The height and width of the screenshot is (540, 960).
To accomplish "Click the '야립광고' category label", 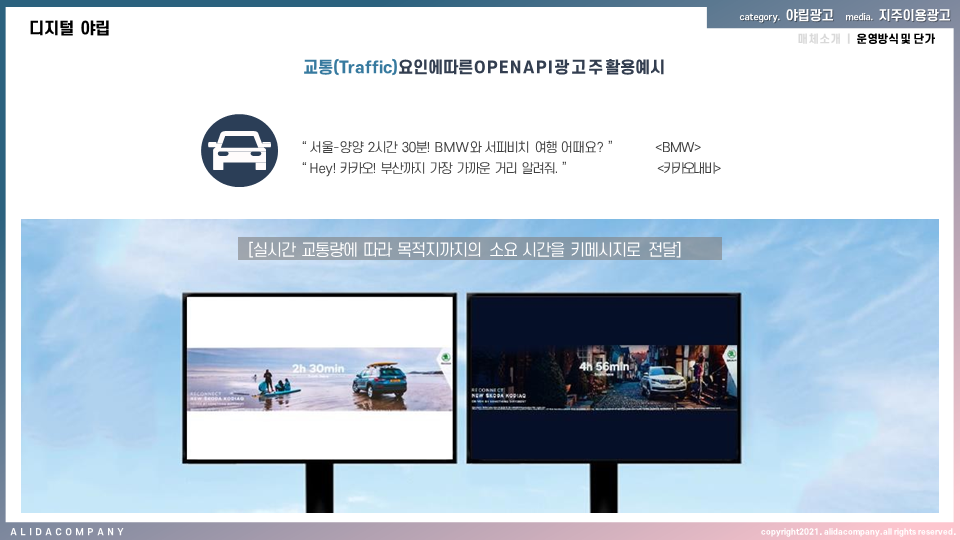I will 809,16.
